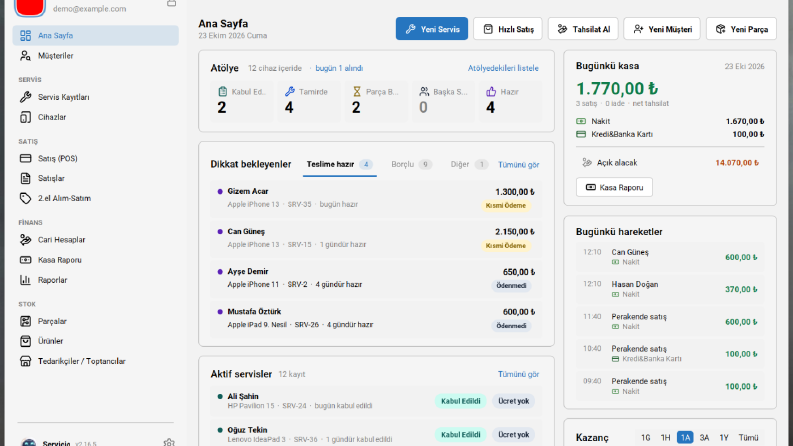
Task: Click the Tahsilat Al button
Action: (x=583, y=29)
